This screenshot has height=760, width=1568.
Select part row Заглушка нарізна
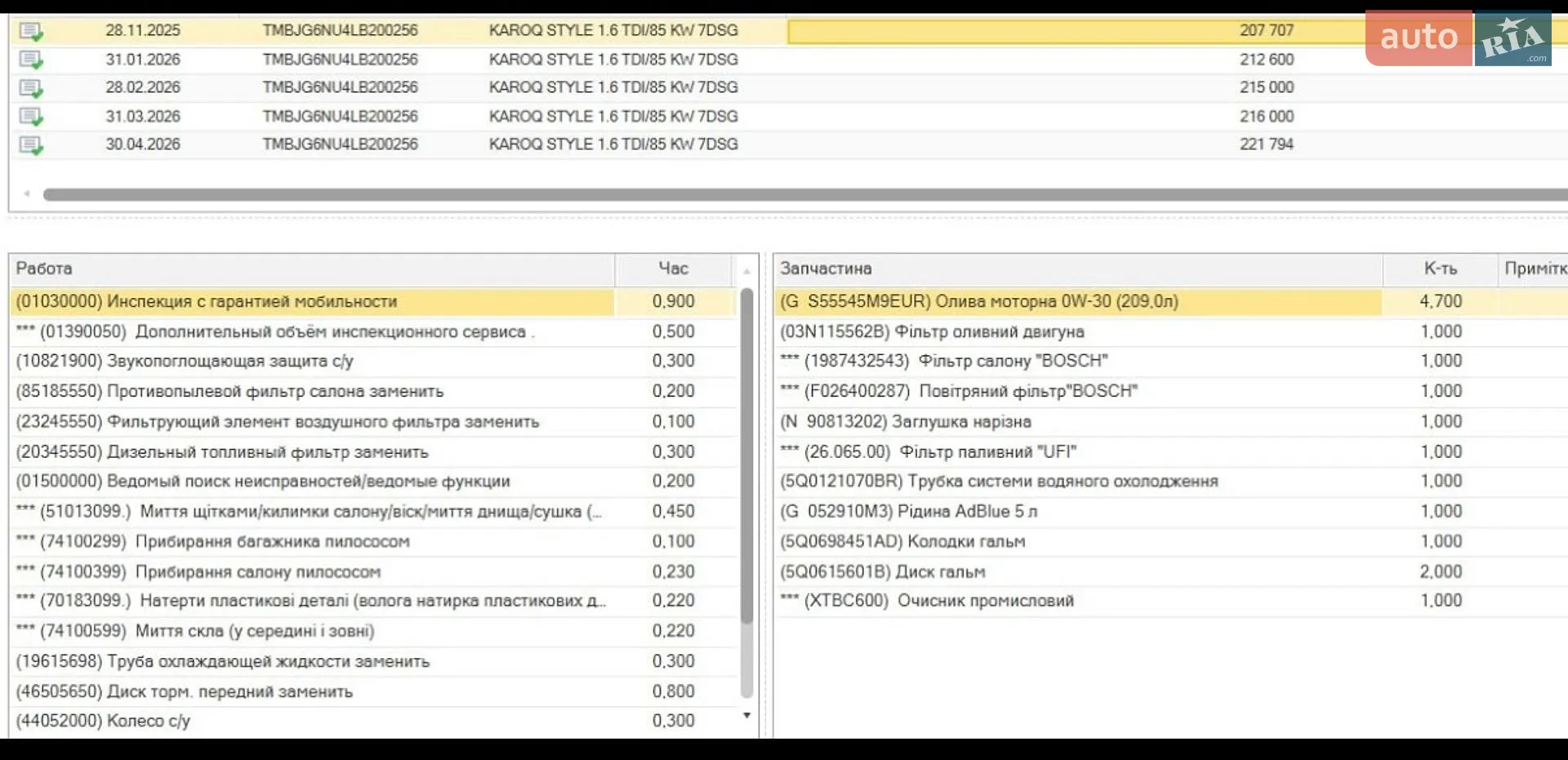point(1171,422)
